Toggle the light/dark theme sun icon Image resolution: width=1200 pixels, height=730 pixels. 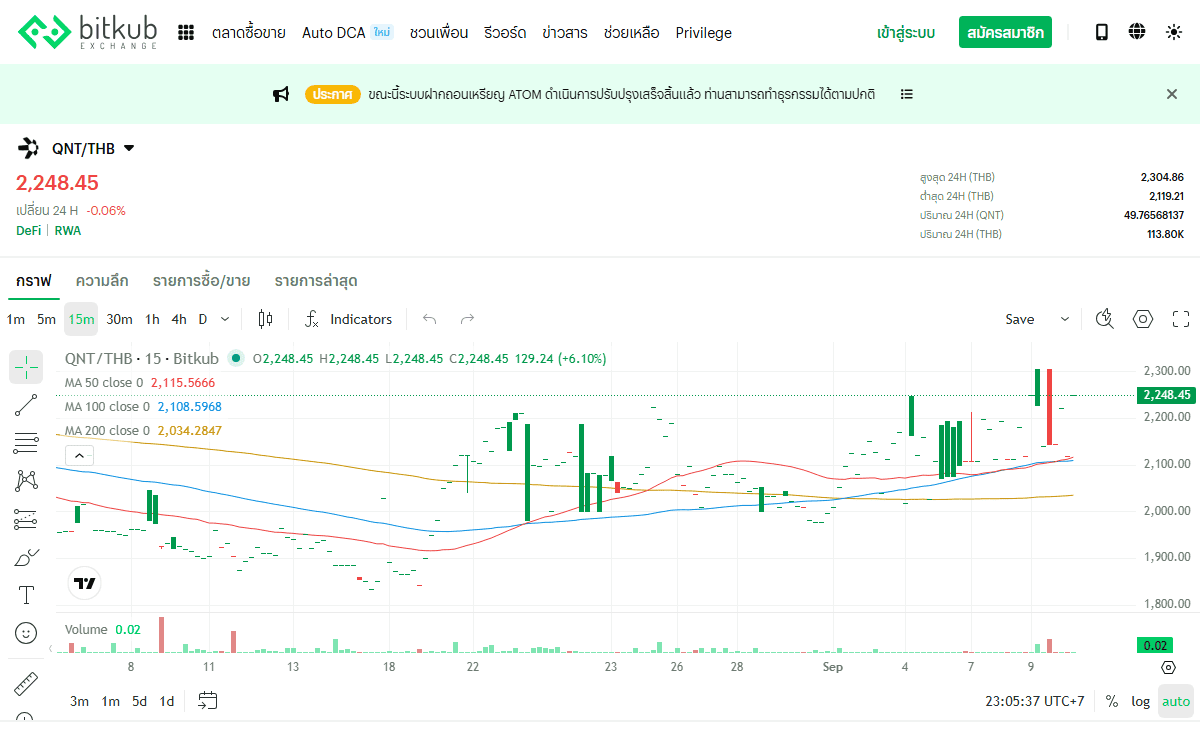pos(1174,32)
